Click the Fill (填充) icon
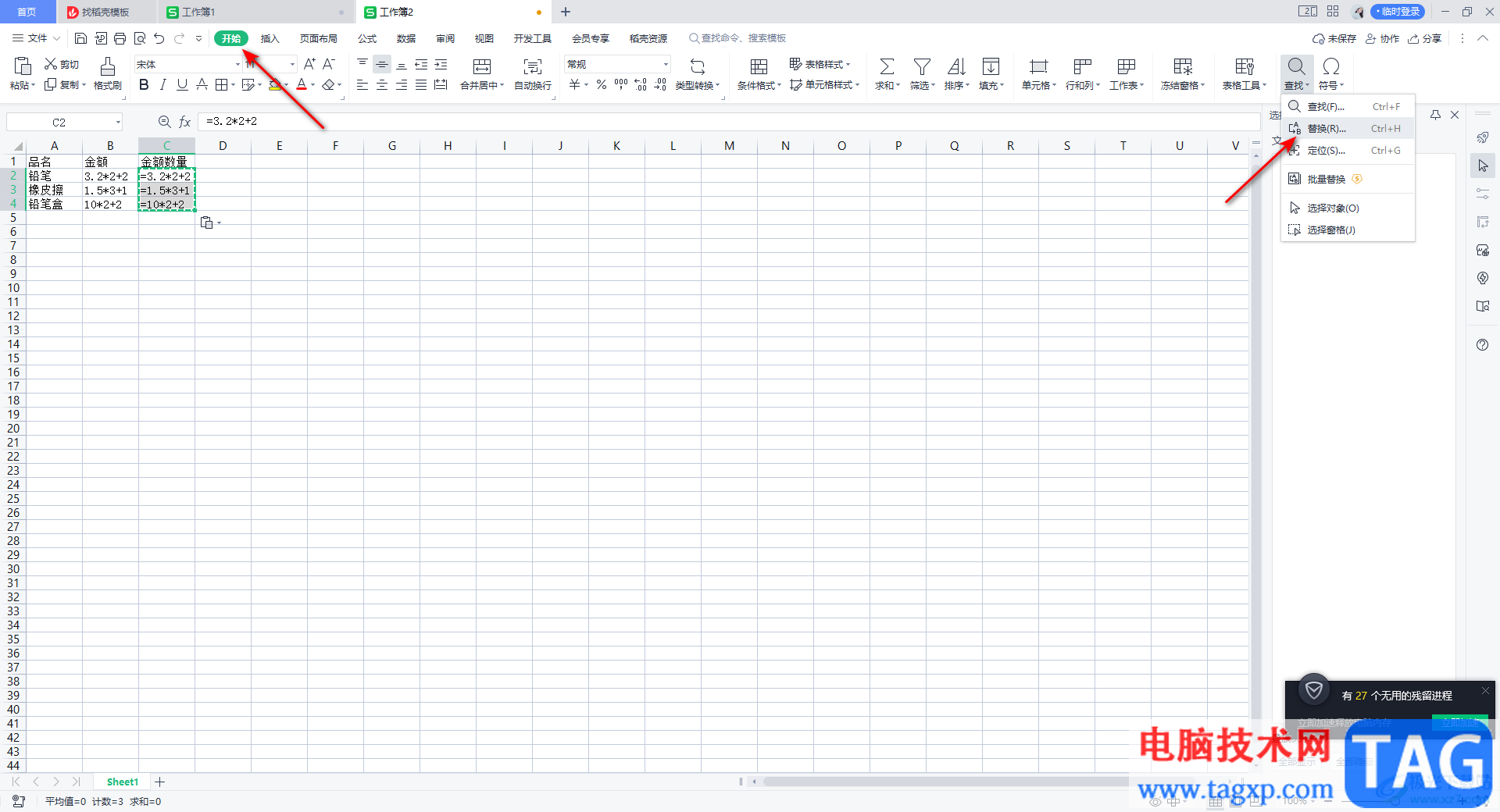This screenshot has height=812, width=1500. click(991, 67)
